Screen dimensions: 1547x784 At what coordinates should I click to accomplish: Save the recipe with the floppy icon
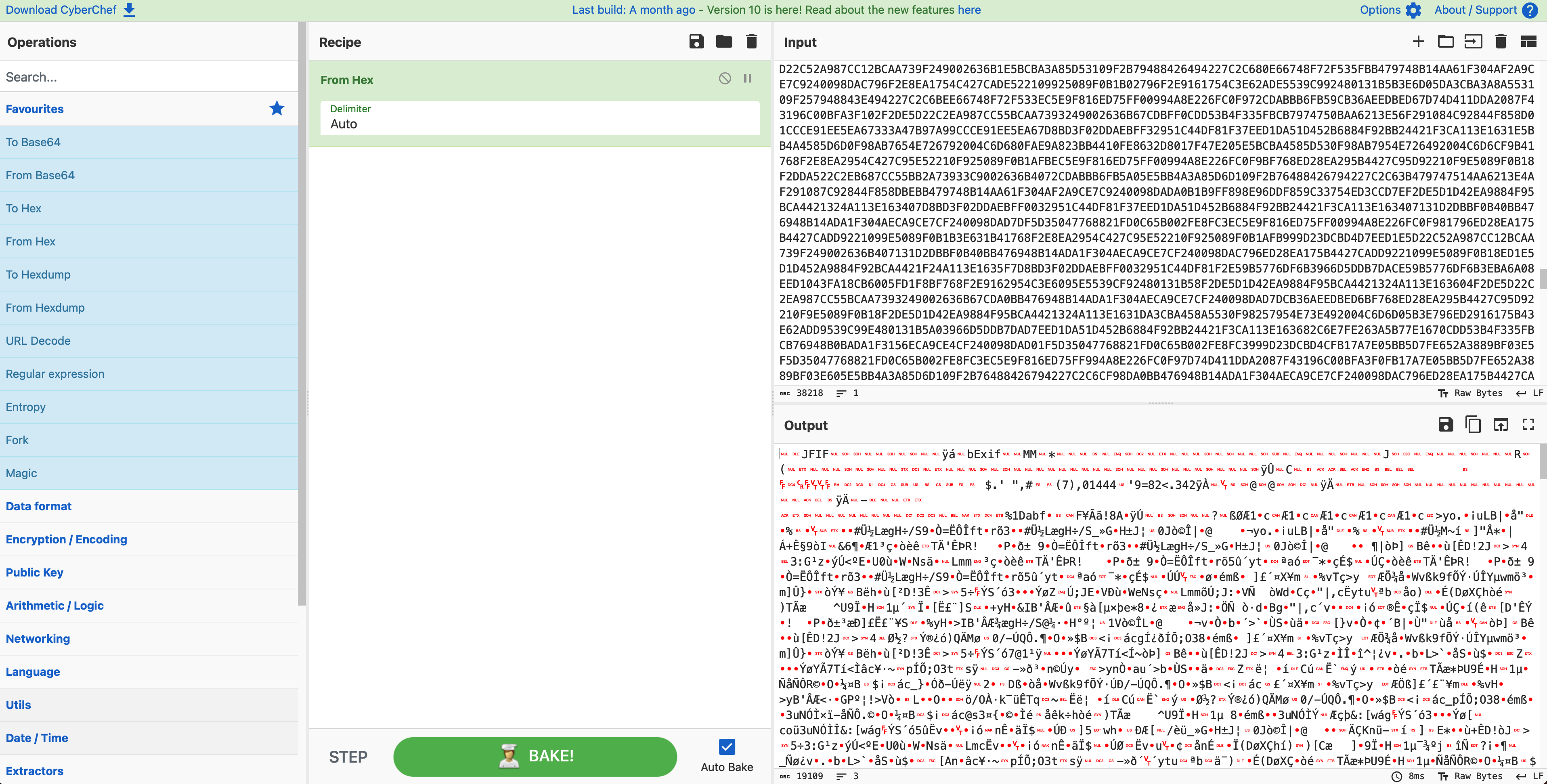point(697,42)
